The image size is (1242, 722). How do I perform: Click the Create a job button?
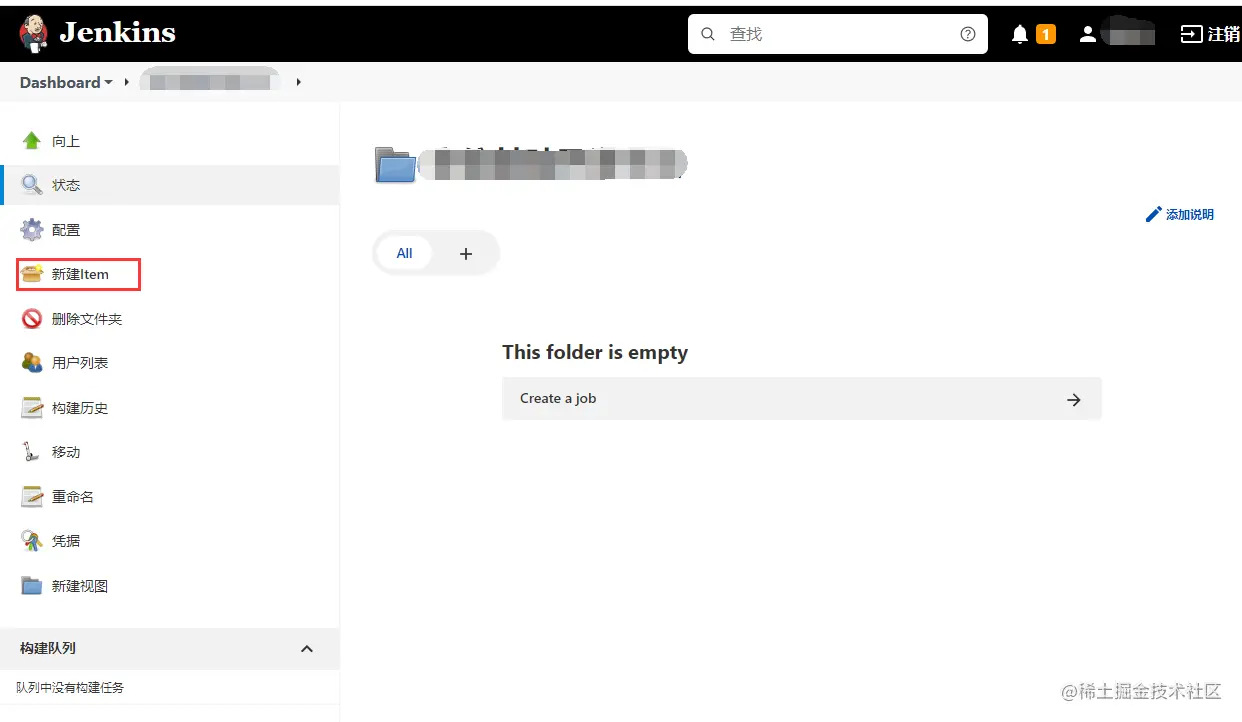(802, 398)
